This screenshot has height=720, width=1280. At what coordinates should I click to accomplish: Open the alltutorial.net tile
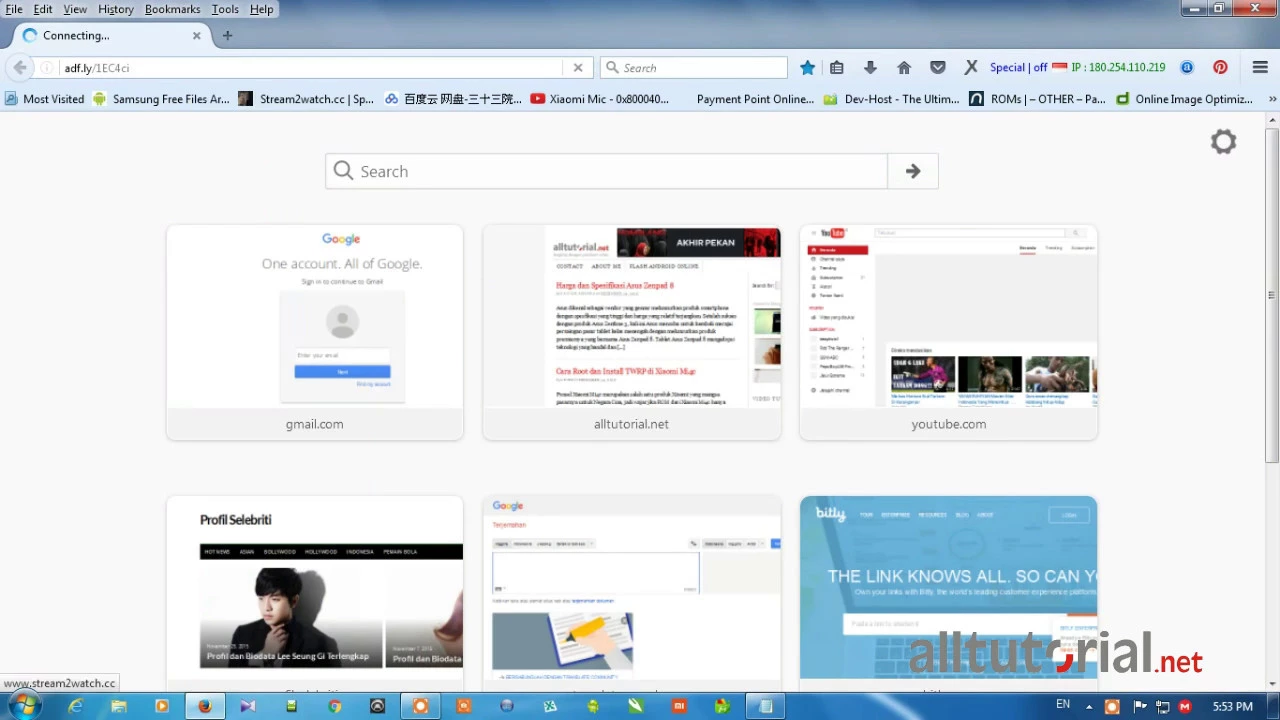(631, 333)
